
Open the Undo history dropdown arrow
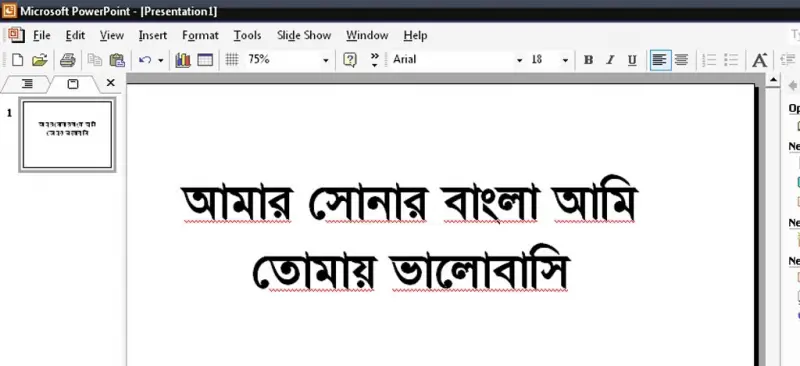click(x=160, y=60)
